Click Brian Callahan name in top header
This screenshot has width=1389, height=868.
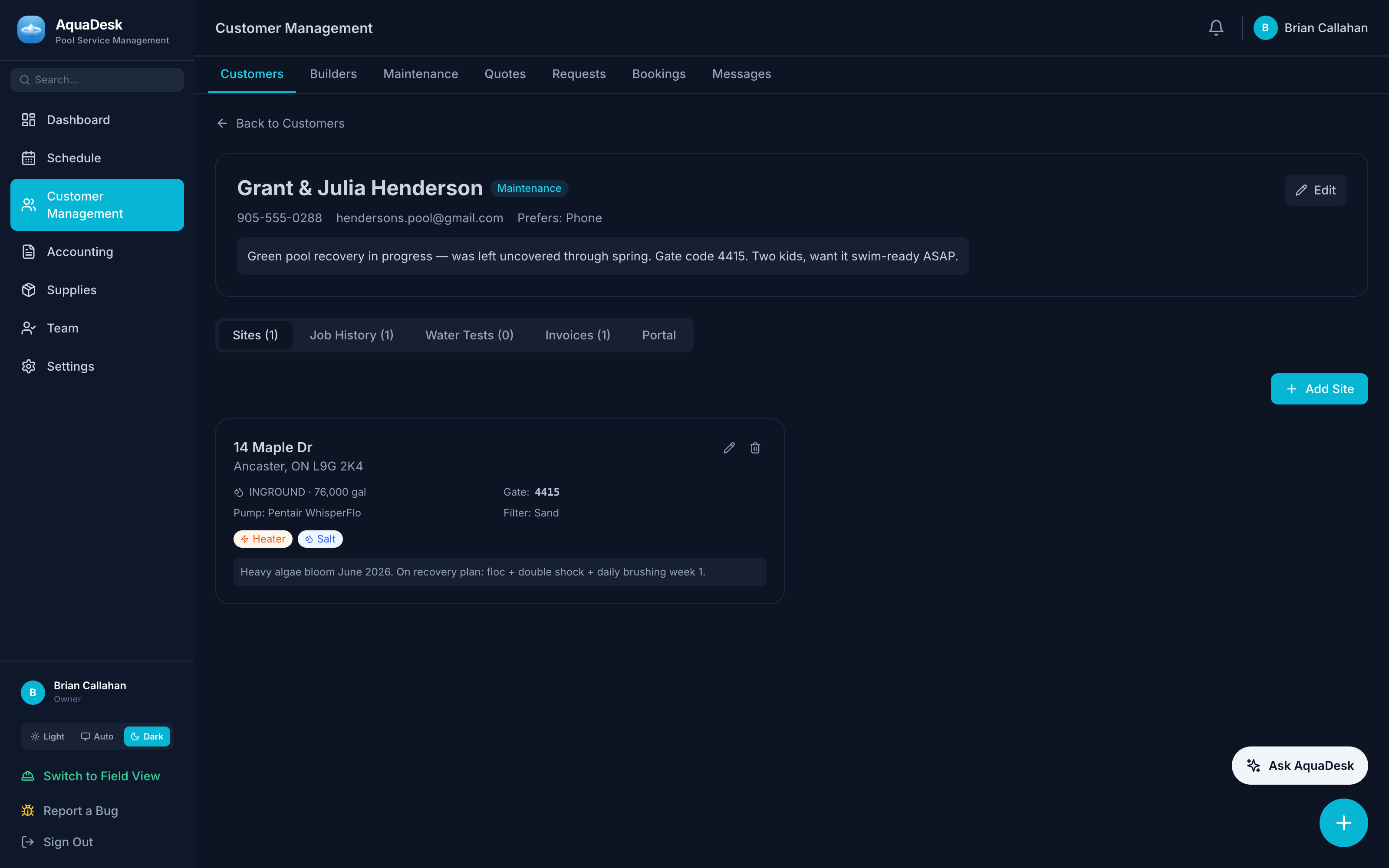point(1326,27)
